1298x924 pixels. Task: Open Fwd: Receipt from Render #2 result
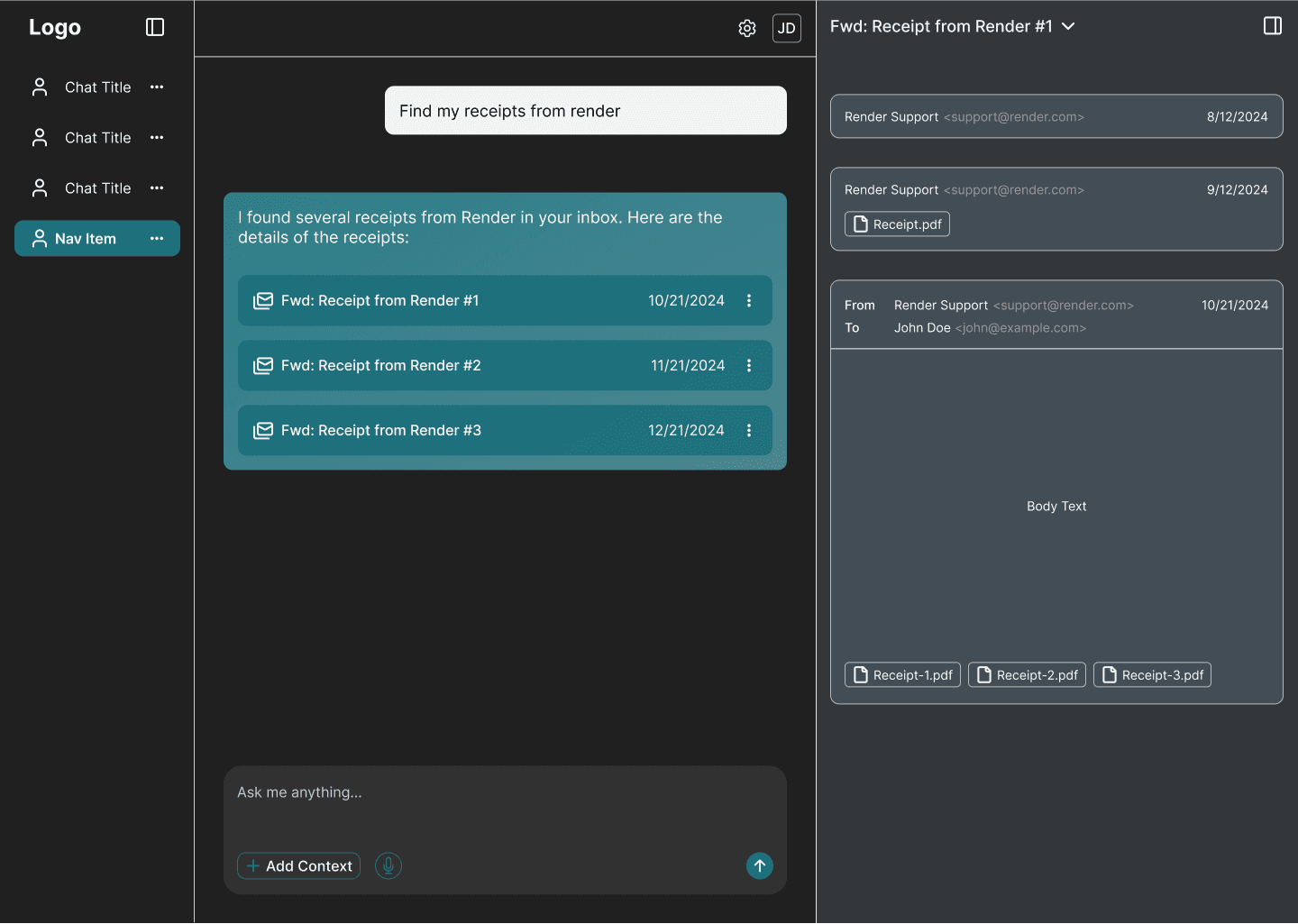tap(505, 366)
